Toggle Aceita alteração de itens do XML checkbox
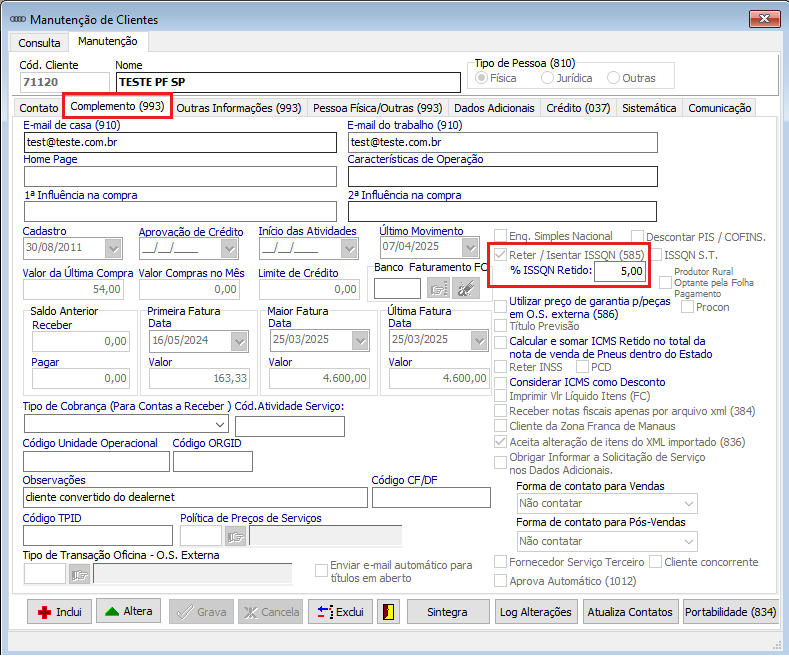Viewport: 789px width, 657px height. pyautogui.click(x=500, y=442)
